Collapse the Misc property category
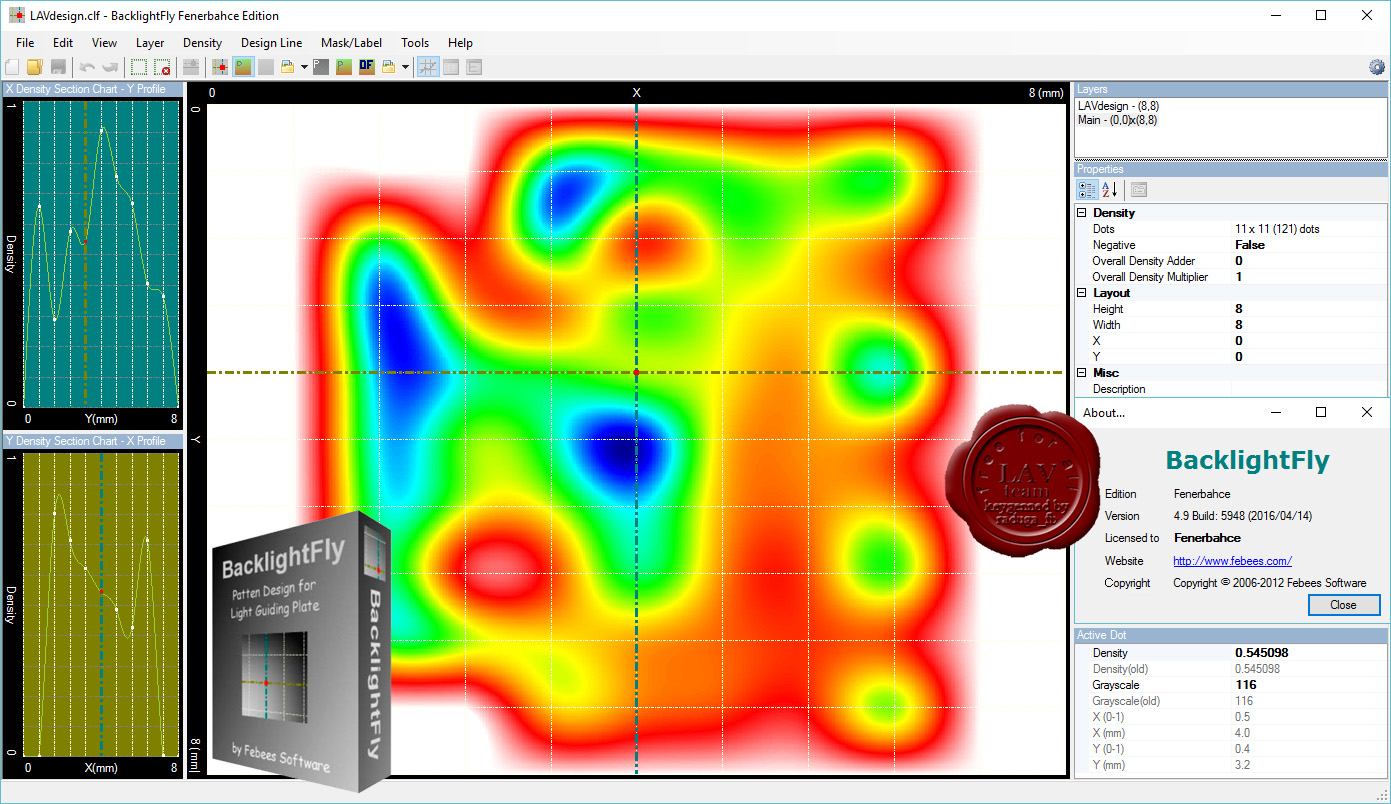This screenshot has height=804, width=1391. tap(1081, 373)
